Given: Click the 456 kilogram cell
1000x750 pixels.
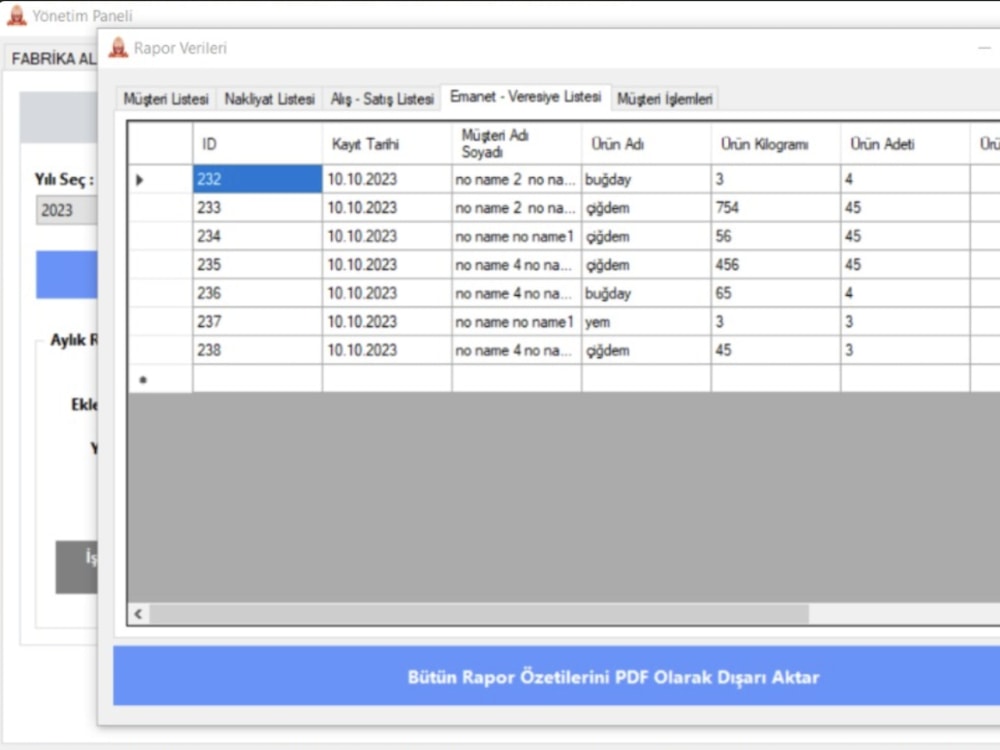Looking at the screenshot, I should click(x=776, y=265).
